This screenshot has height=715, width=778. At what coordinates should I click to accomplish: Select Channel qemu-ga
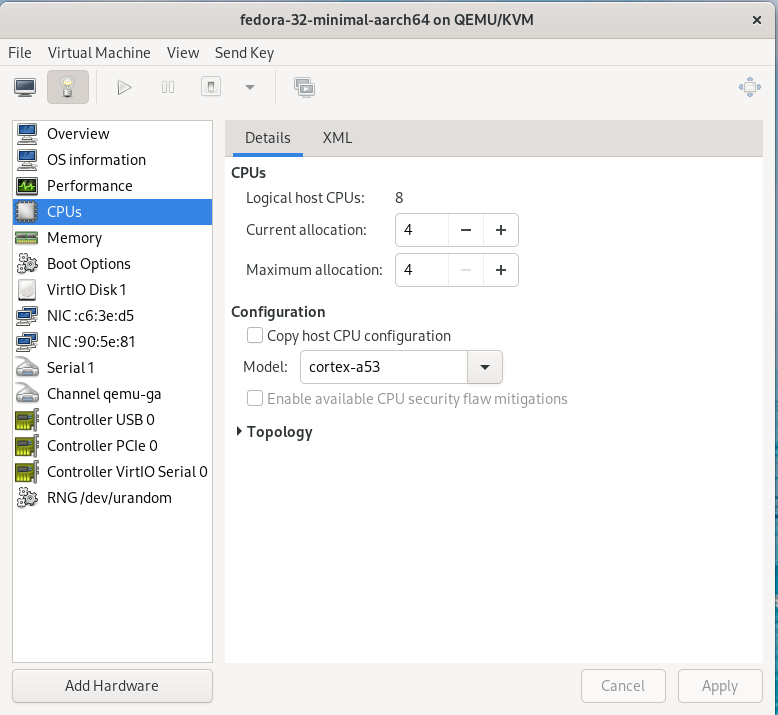coord(113,393)
